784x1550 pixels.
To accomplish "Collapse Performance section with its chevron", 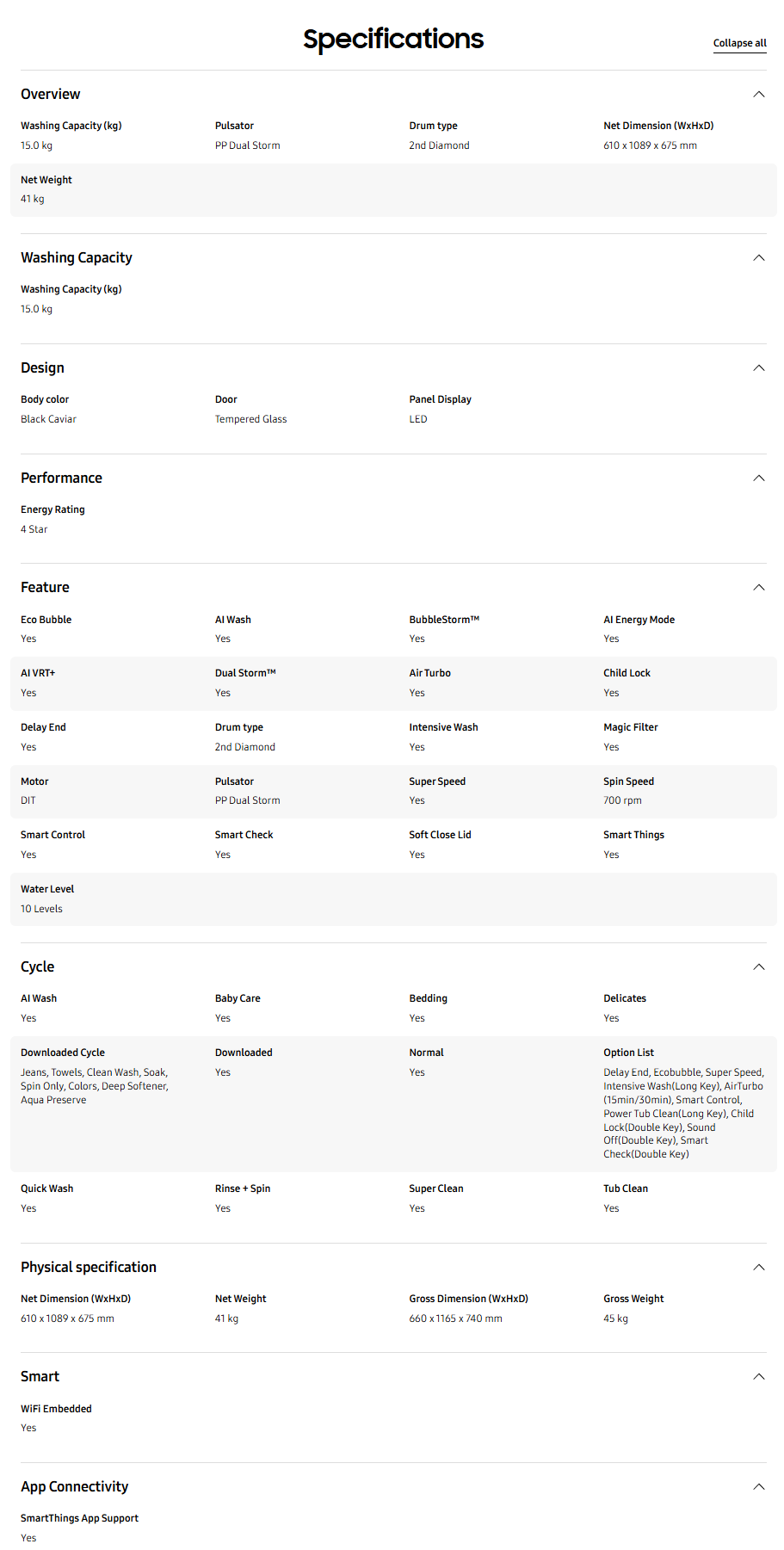I will pos(758,479).
